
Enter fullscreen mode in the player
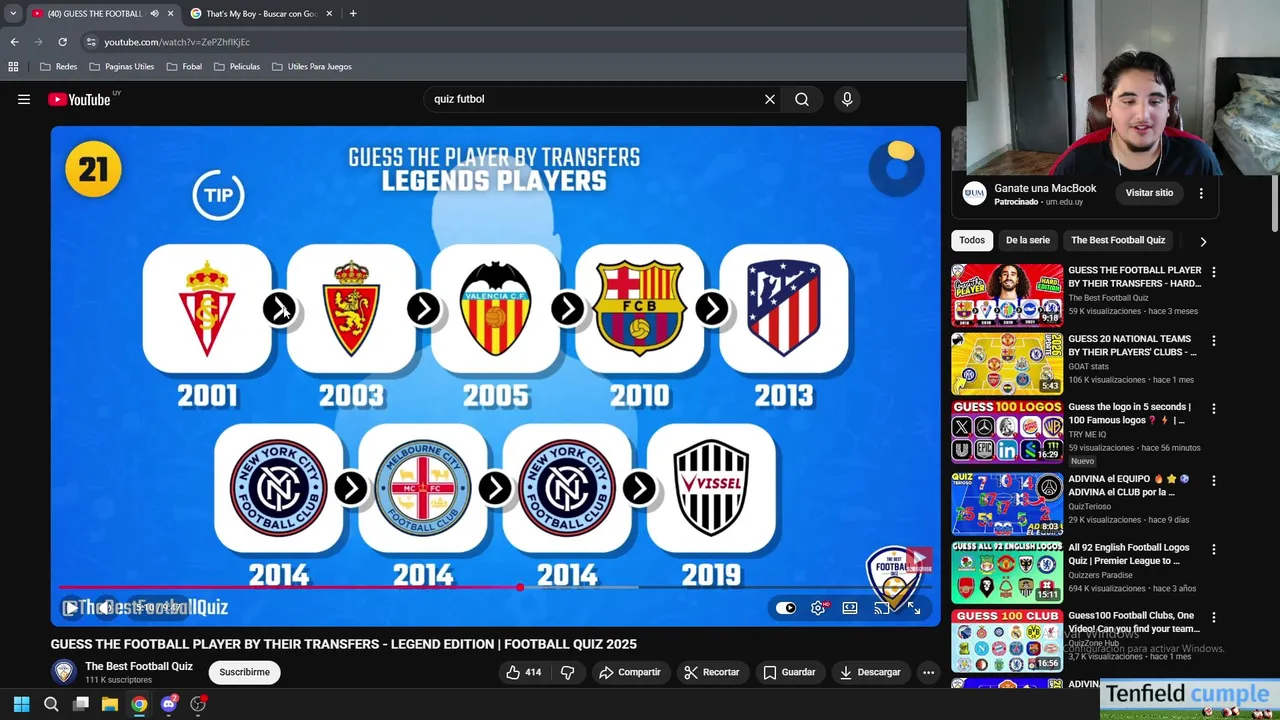(x=914, y=608)
